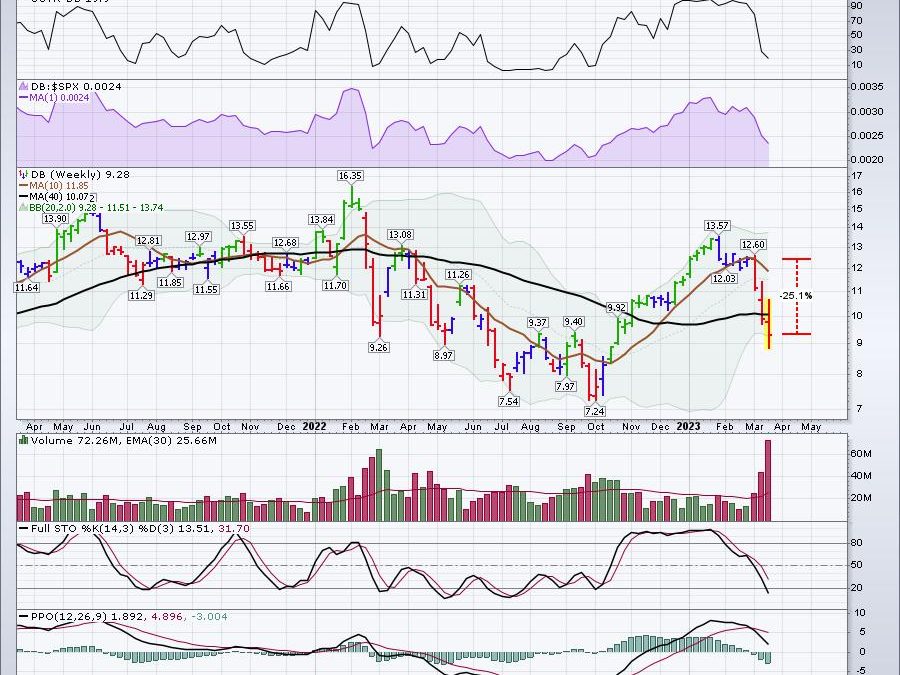Click the 7.24 bottom price label

click(x=595, y=411)
